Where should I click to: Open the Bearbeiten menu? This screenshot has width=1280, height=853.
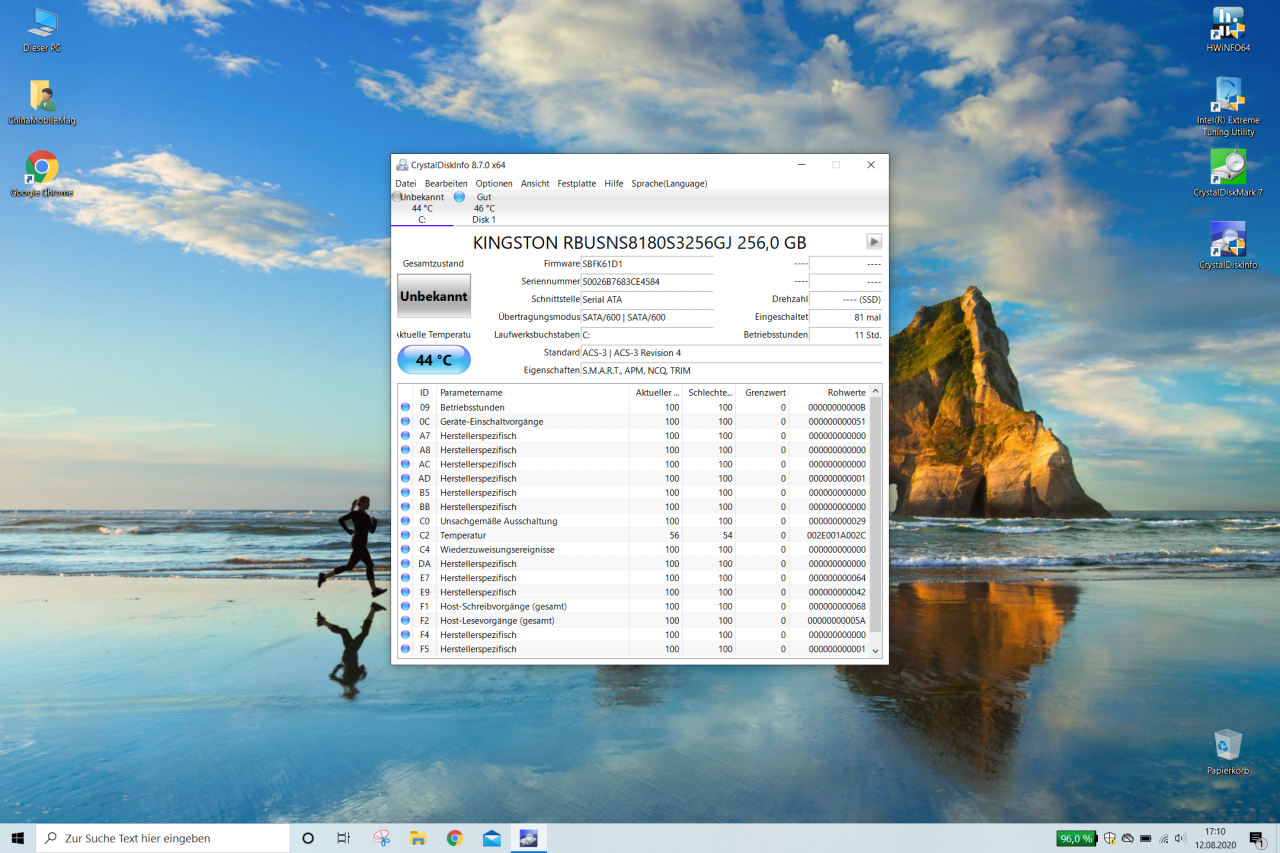(446, 183)
